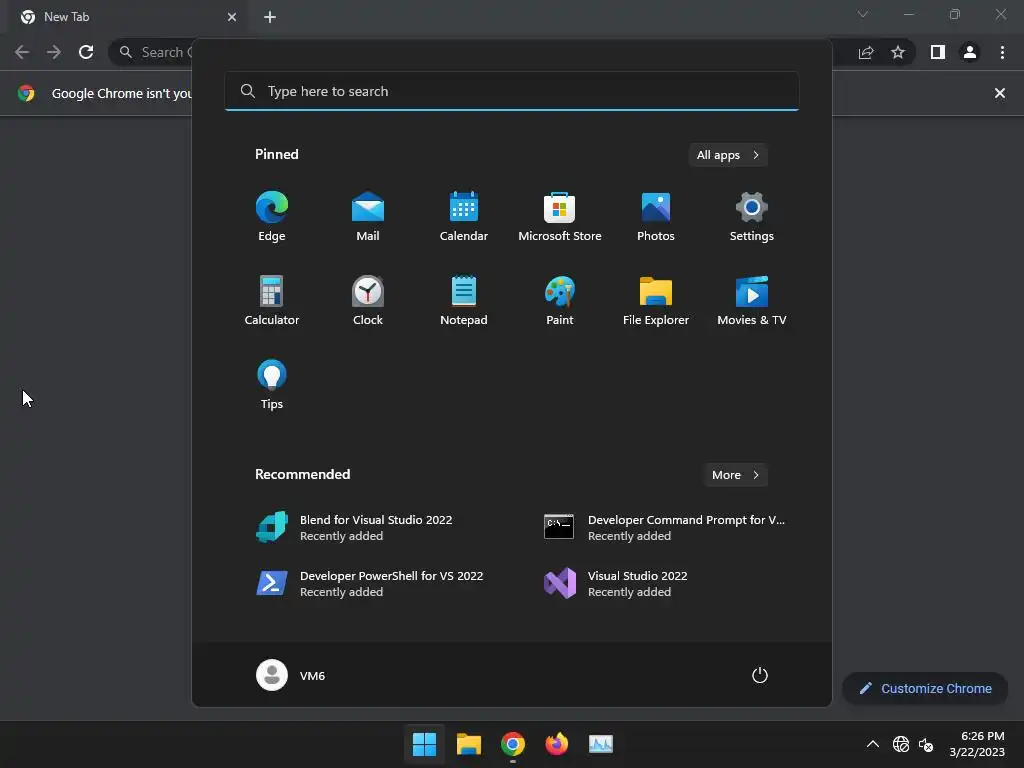Launch Notepad from Start menu
Viewport: 1024px width, 768px height.
[x=464, y=300]
